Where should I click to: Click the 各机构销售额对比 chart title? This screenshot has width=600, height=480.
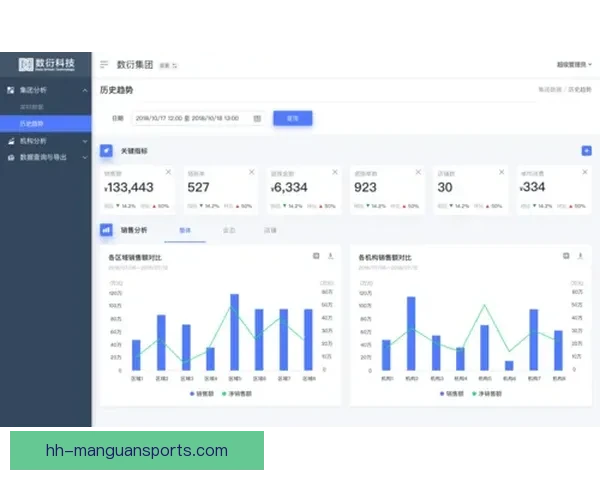coord(385,257)
